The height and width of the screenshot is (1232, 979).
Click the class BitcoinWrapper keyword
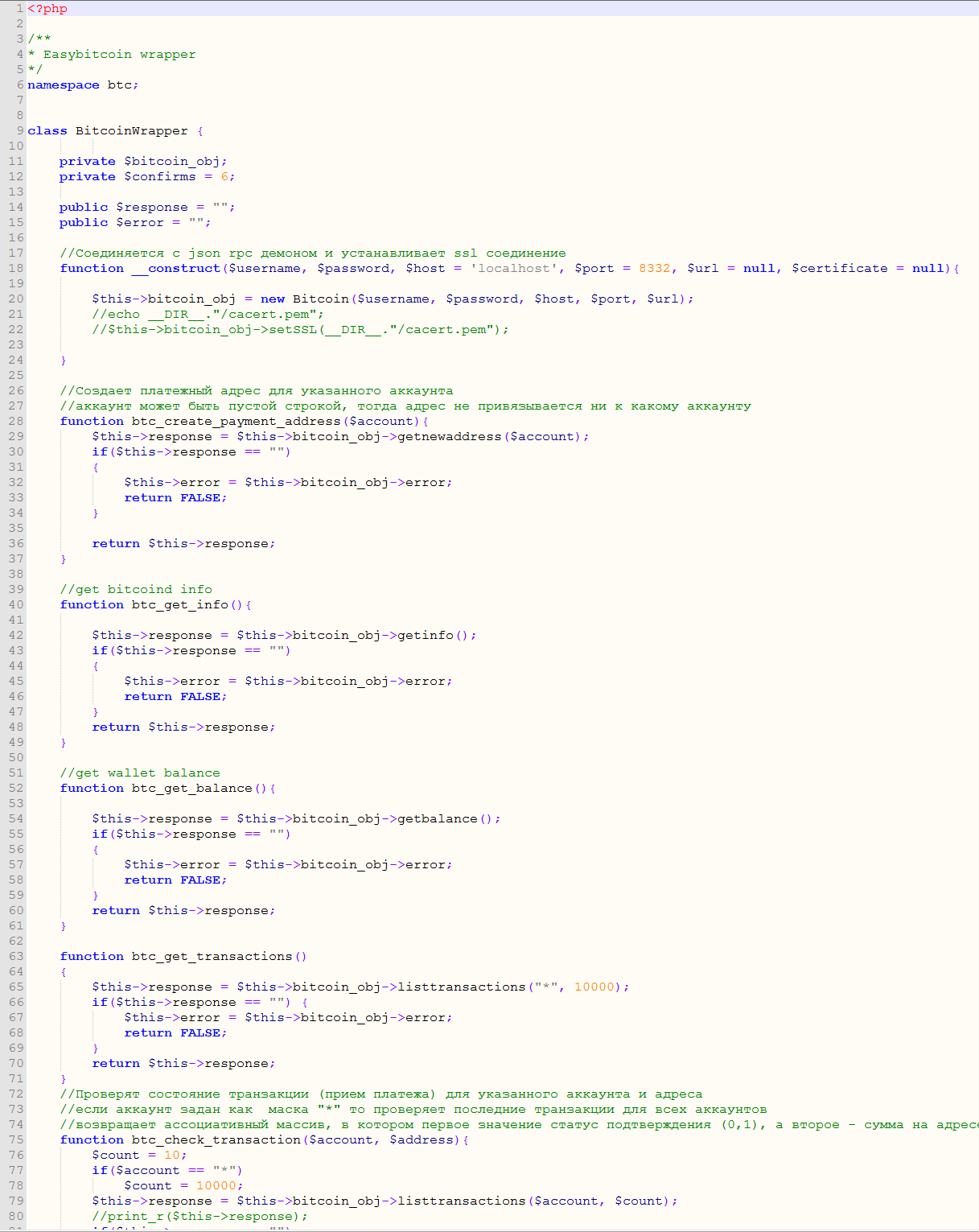pyautogui.click(x=47, y=130)
